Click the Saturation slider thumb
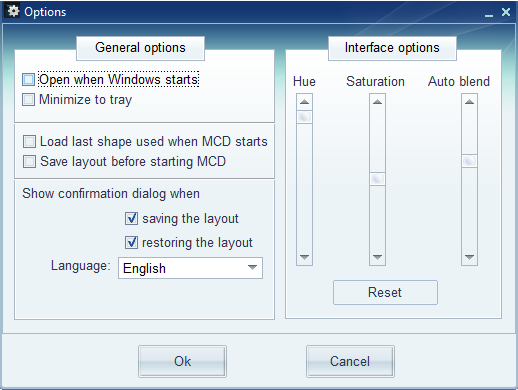Screen dimensions: 518x390 (377, 179)
